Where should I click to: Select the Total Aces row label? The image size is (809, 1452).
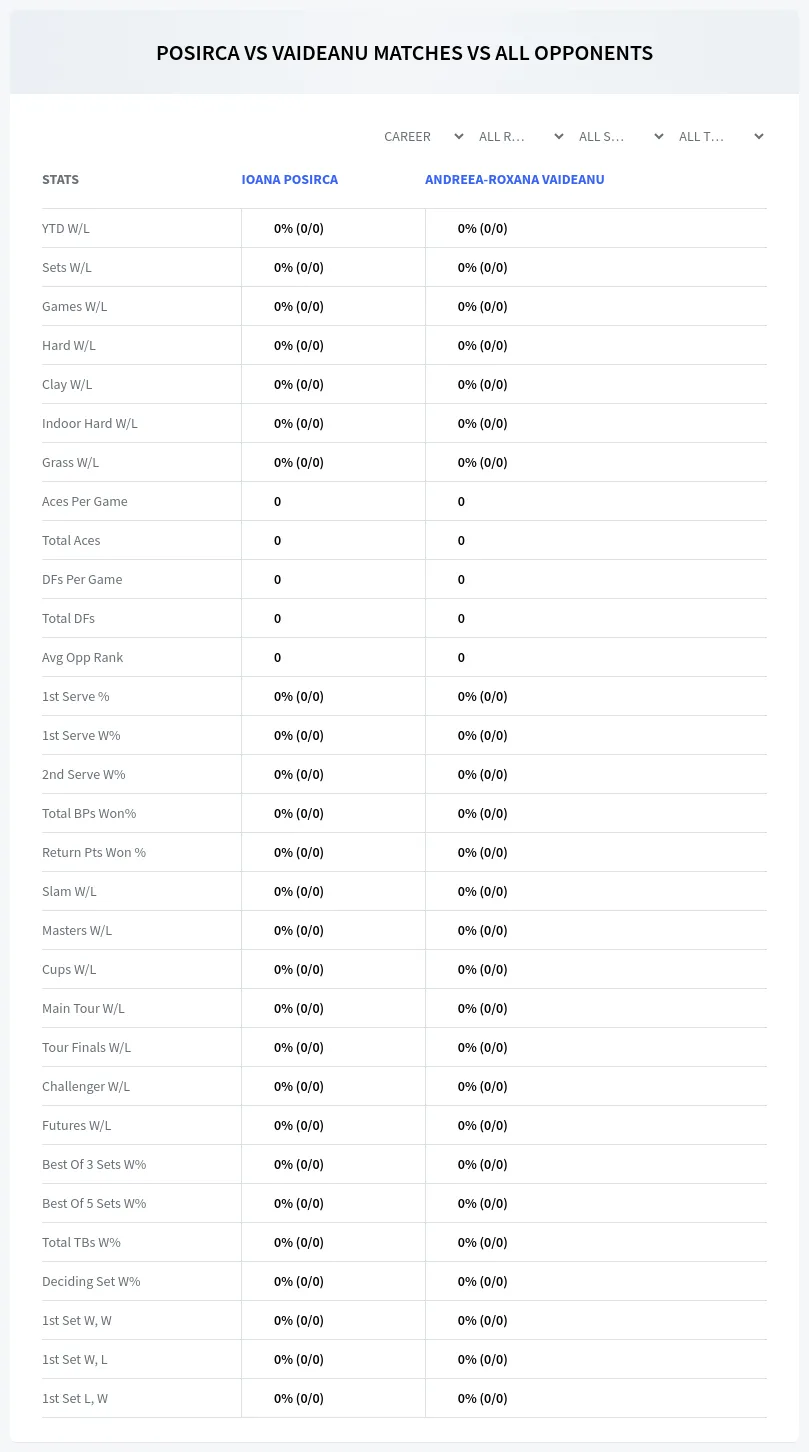pos(71,540)
